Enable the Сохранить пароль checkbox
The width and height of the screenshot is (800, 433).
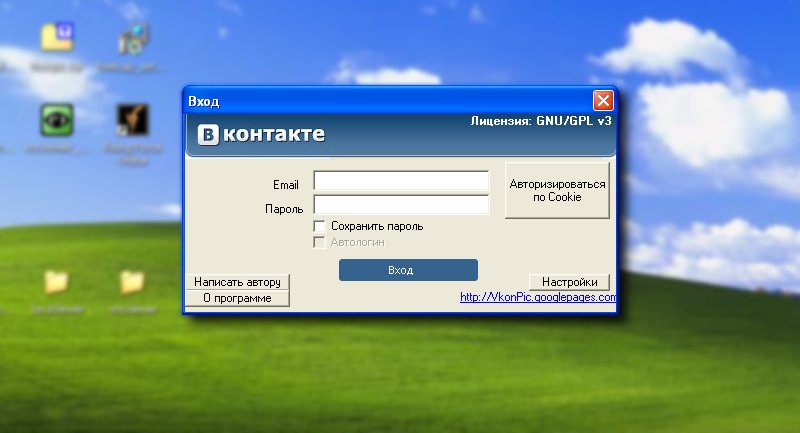click(319, 226)
